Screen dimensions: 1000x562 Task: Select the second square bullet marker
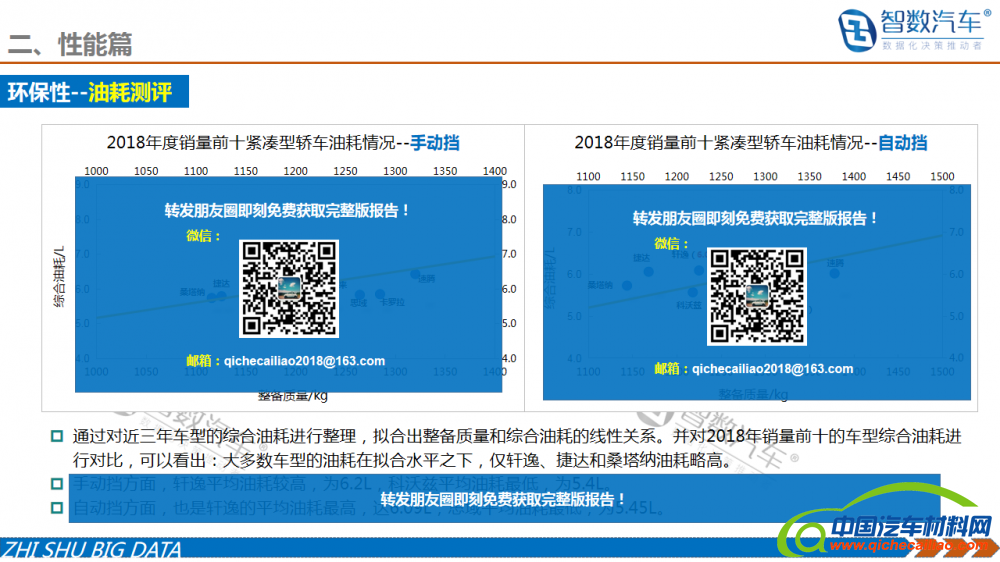pos(57,484)
